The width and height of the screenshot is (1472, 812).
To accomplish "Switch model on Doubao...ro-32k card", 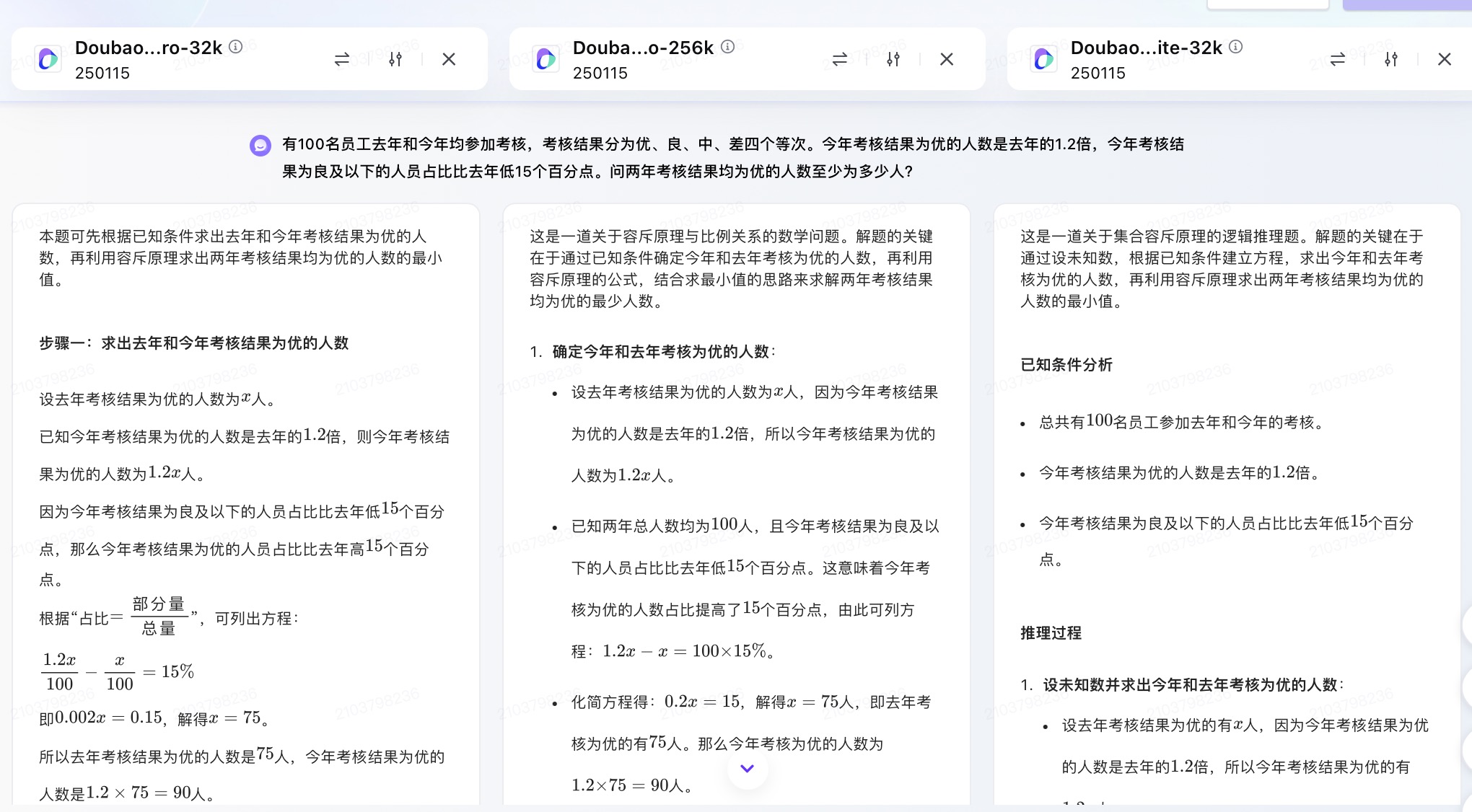I will (x=342, y=59).
